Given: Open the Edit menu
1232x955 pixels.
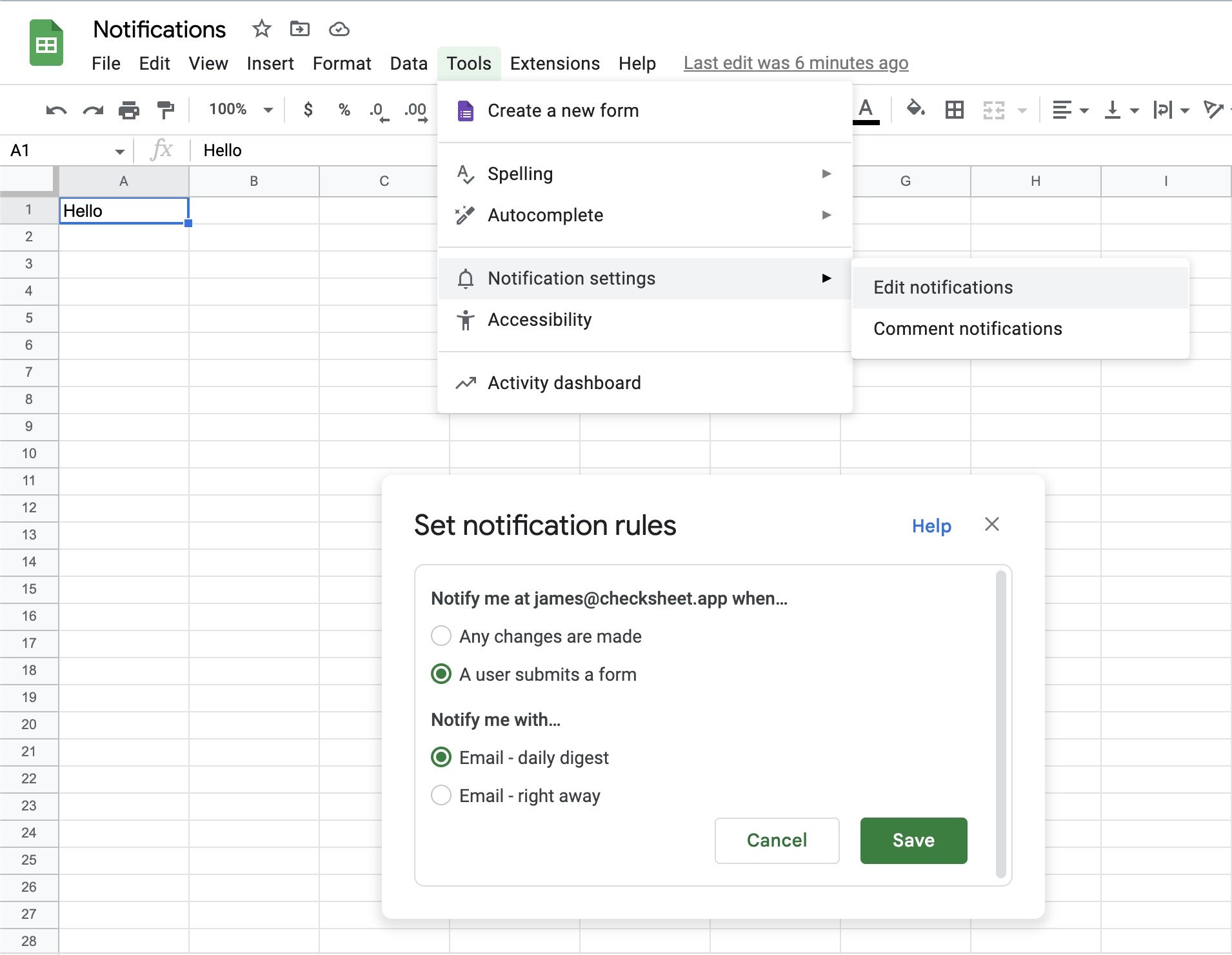Looking at the screenshot, I should [155, 63].
